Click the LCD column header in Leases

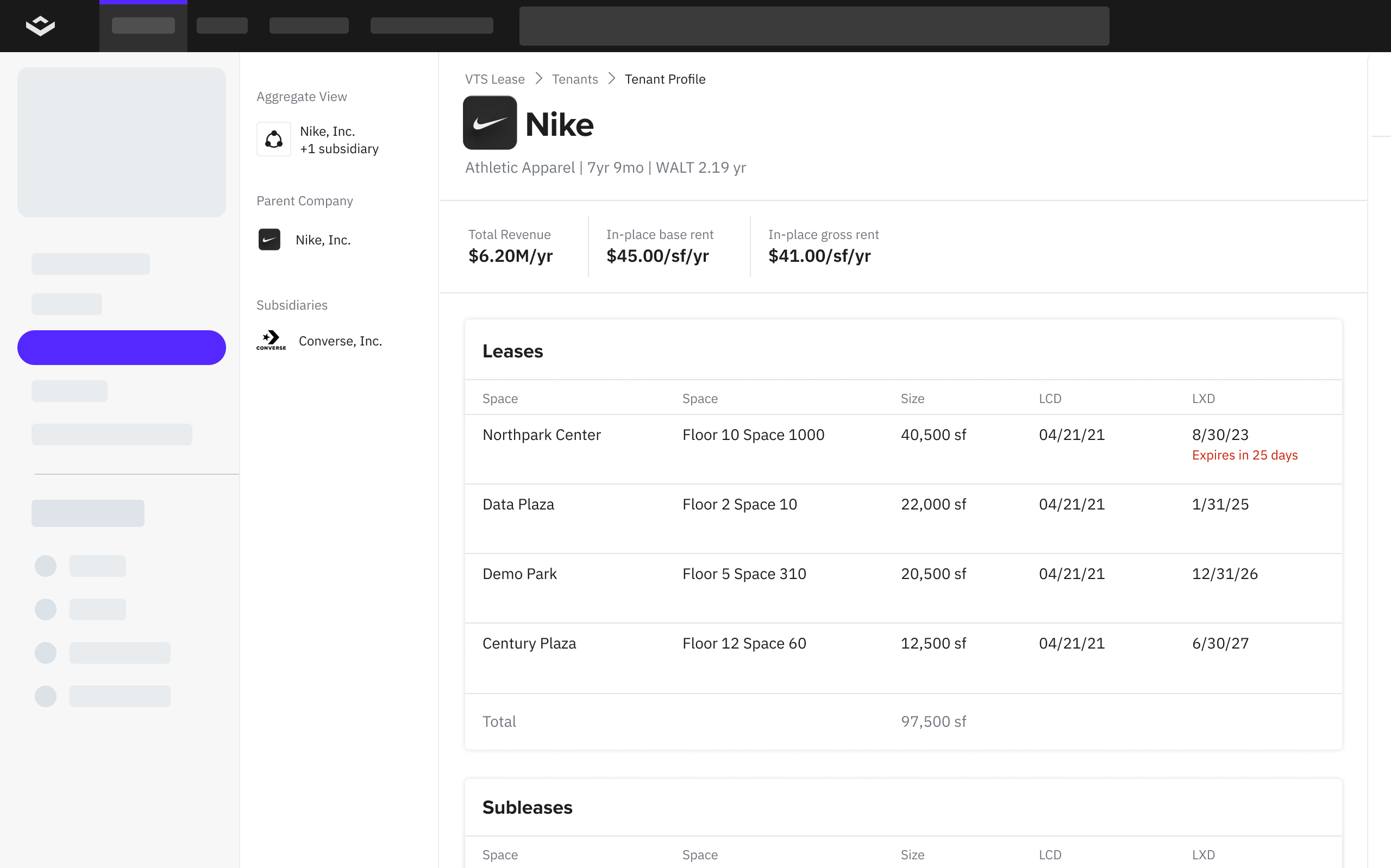pyautogui.click(x=1050, y=398)
